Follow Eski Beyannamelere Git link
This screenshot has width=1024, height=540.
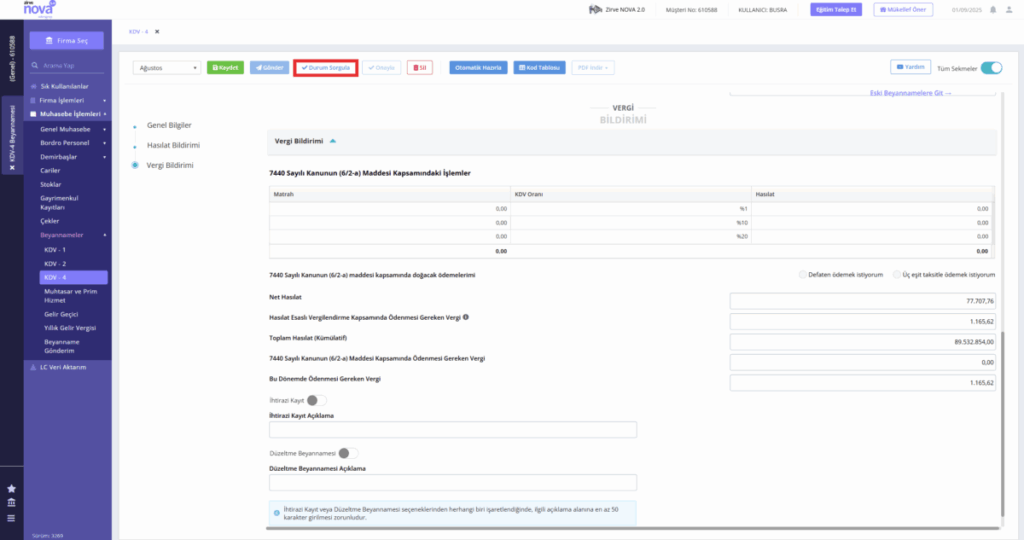(910, 93)
